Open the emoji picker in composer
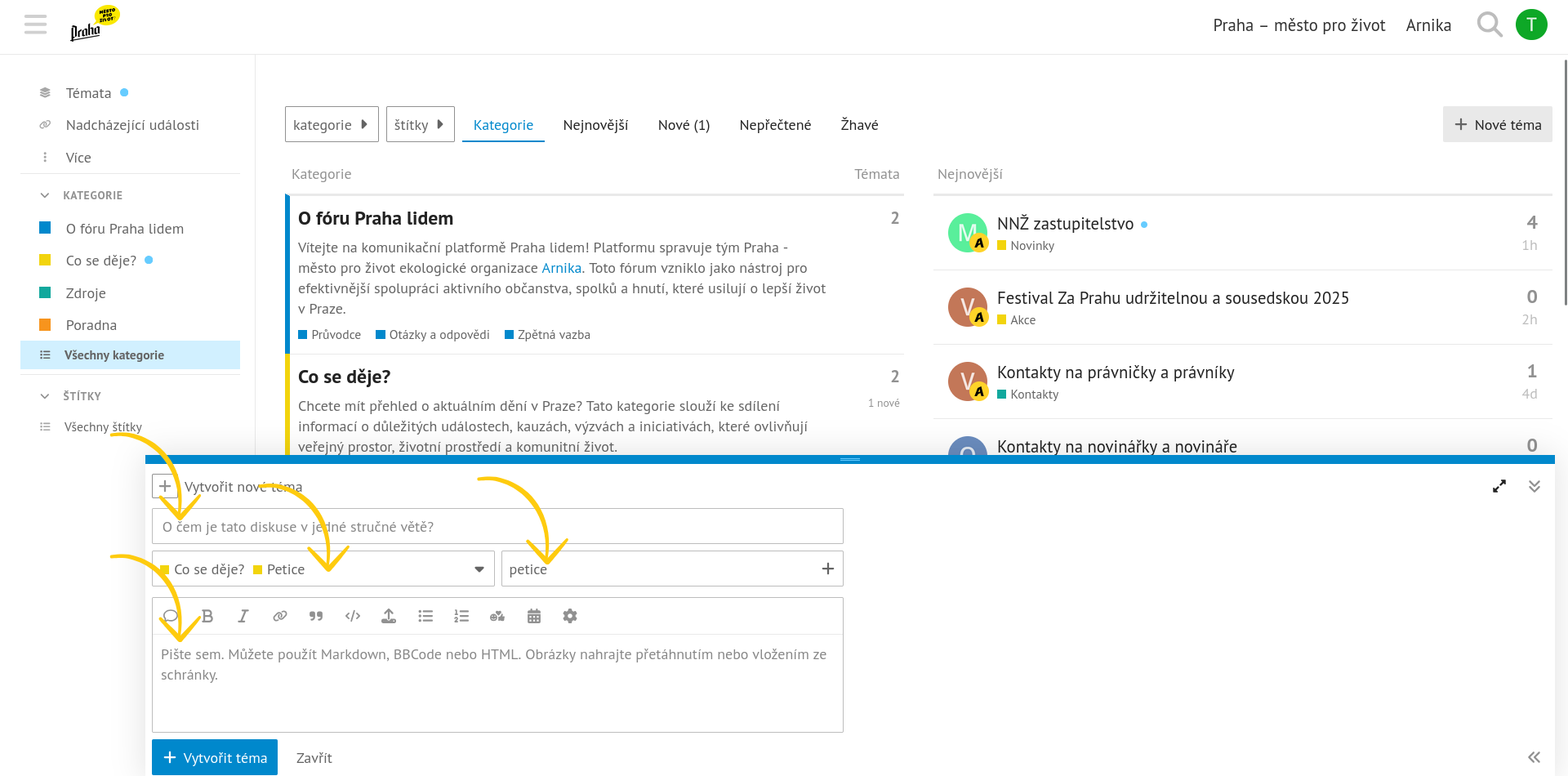Image resolution: width=1568 pixels, height=776 pixels. click(x=497, y=616)
